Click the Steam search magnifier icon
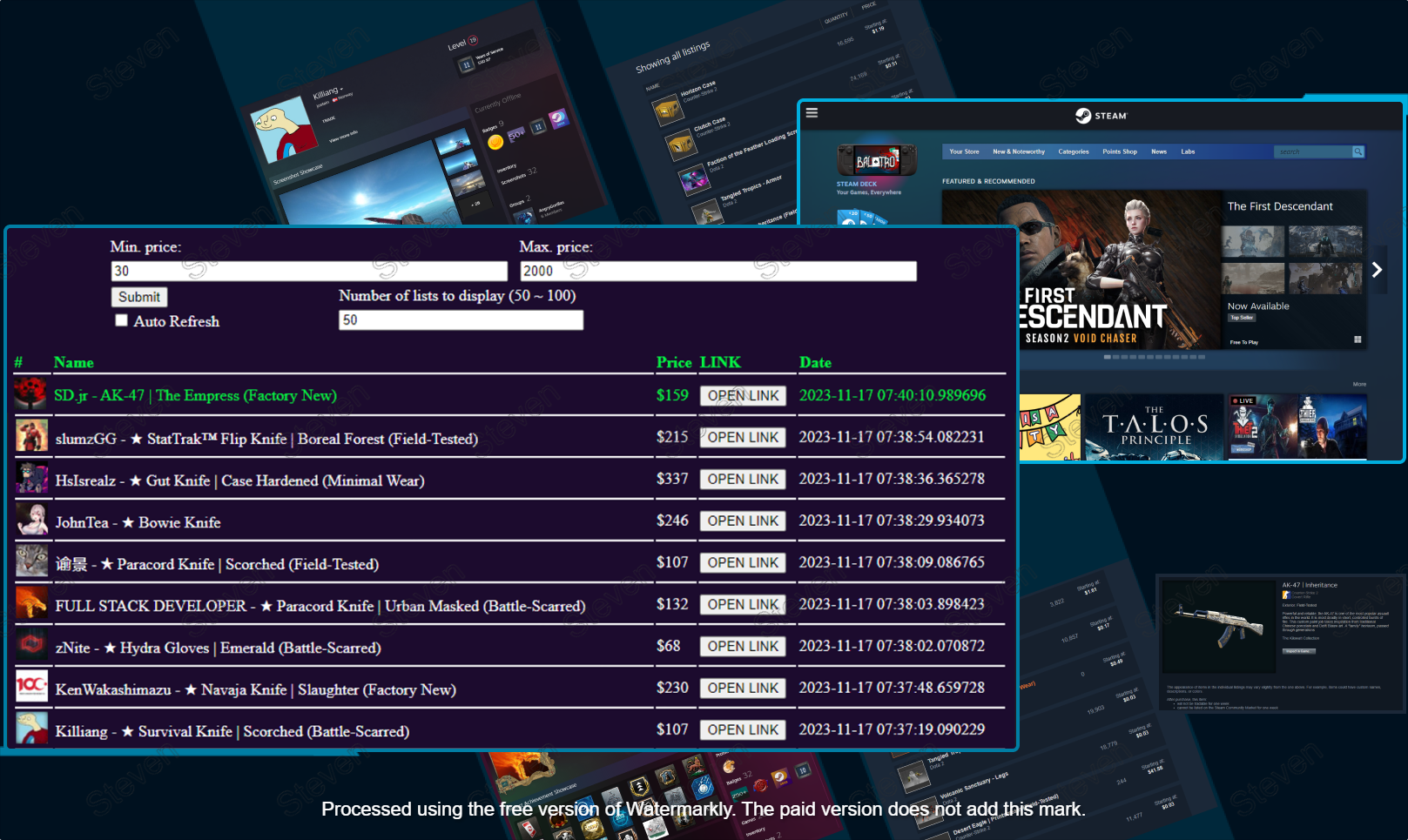Image resolution: width=1408 pixels, height=840 pixels. click(1357, 151)
